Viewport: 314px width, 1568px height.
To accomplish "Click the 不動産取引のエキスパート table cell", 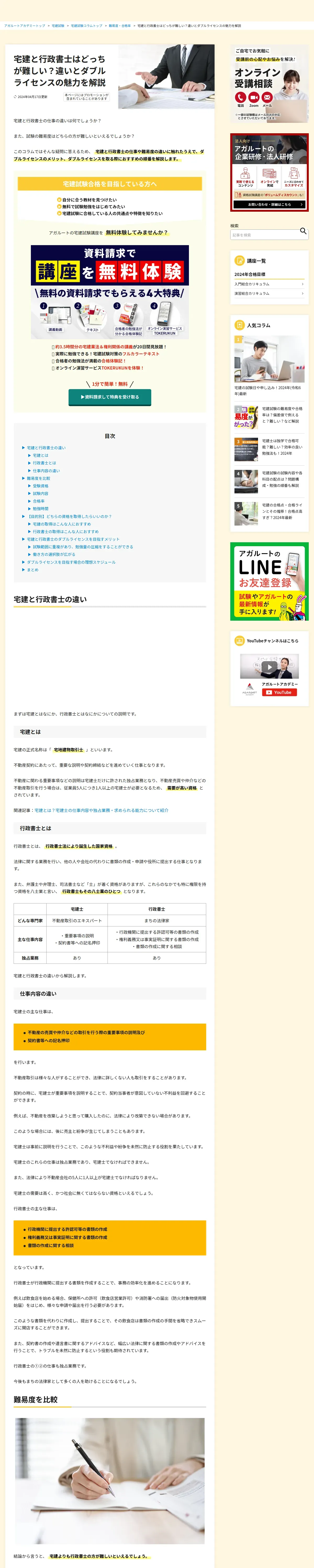I will 77,920.
